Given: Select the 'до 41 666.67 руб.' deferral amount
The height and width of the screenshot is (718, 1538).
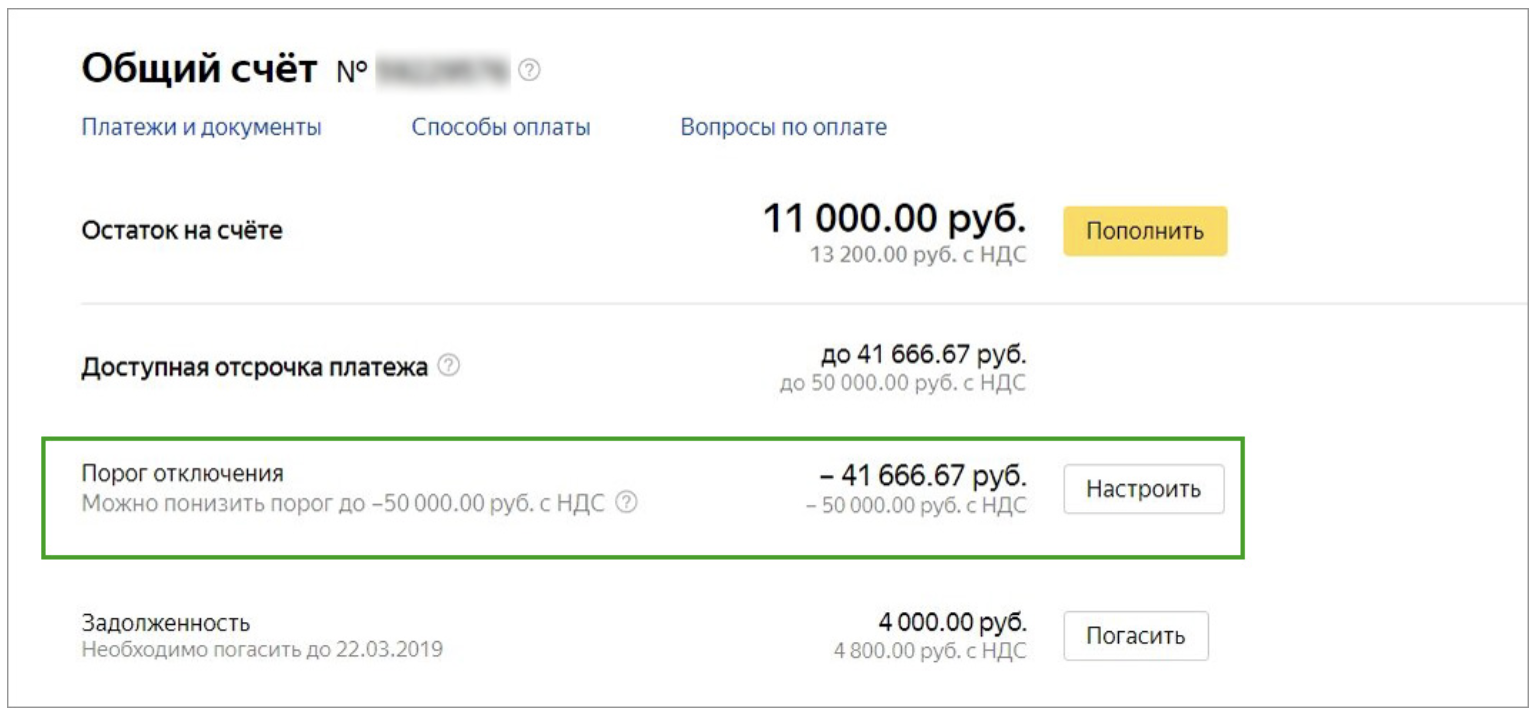Looking at the screenshot, I should coord(923,355).
